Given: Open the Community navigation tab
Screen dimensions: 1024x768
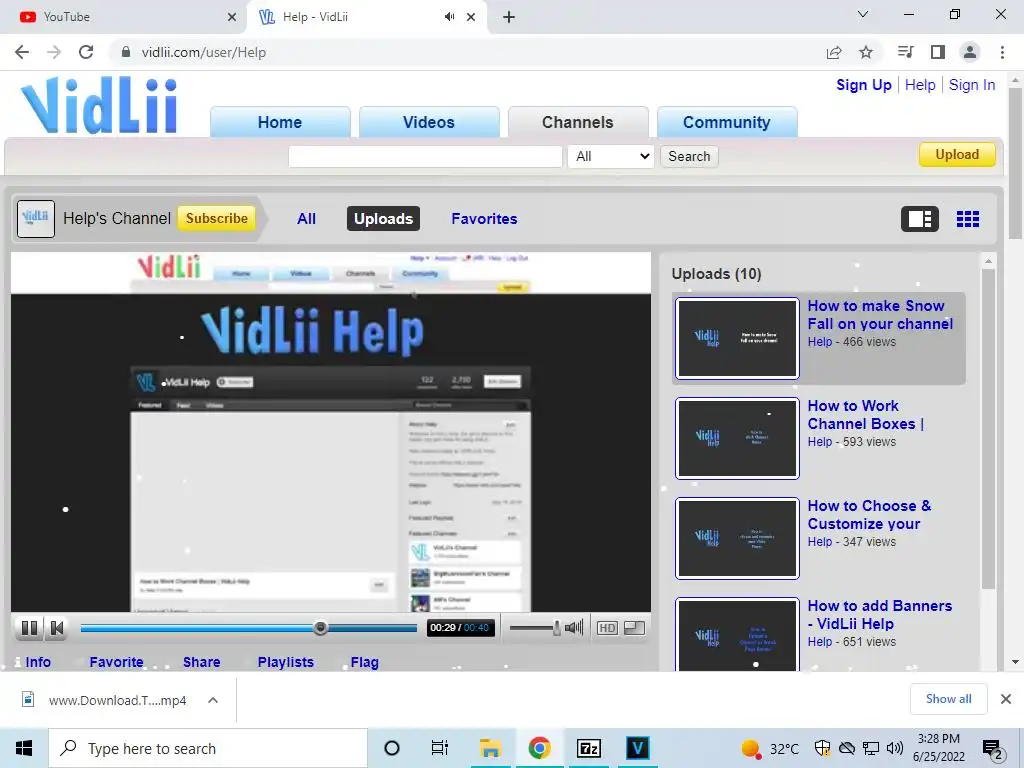Looking at the screenshot, I should 727,122.
